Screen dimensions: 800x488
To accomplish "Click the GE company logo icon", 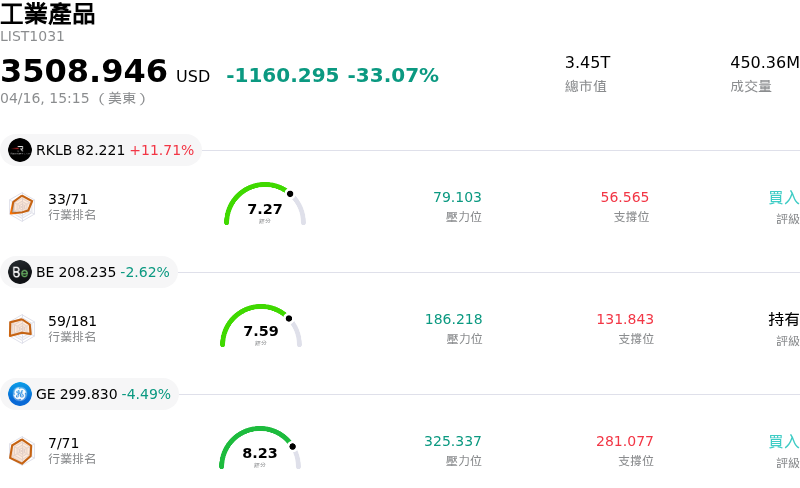I will (x=20, y=394).
